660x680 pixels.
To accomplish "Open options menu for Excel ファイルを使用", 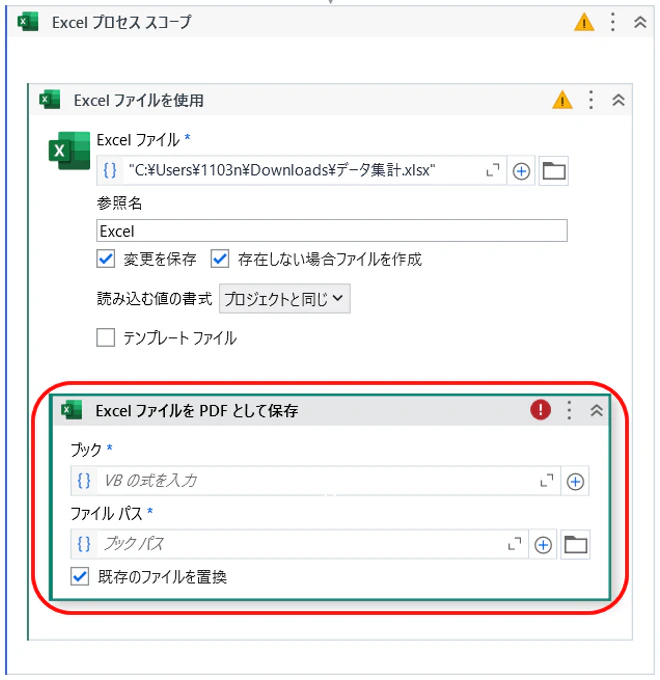I will (591, 100).
